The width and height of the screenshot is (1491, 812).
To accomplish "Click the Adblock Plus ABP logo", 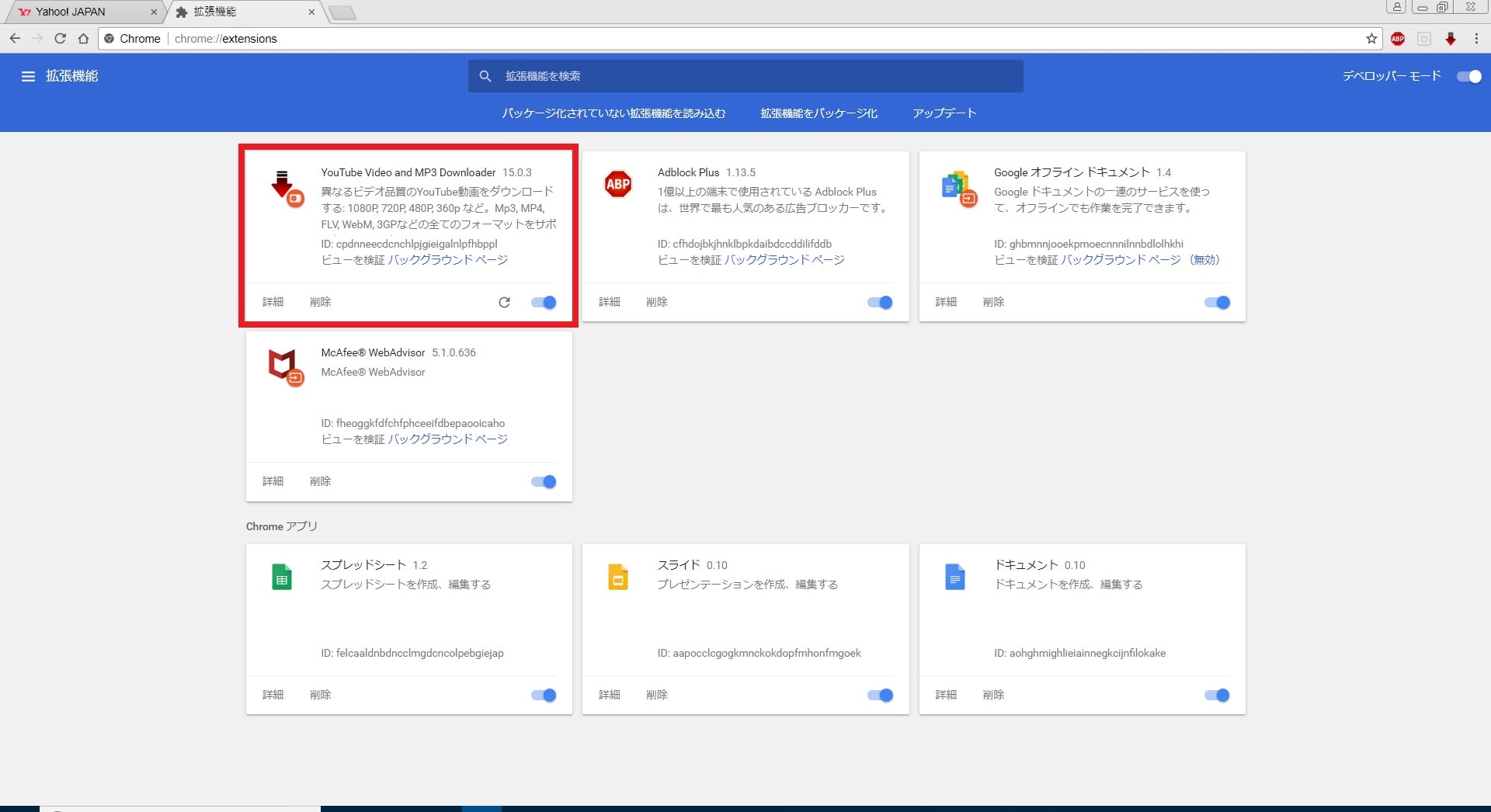I will [x=618, y=184].
